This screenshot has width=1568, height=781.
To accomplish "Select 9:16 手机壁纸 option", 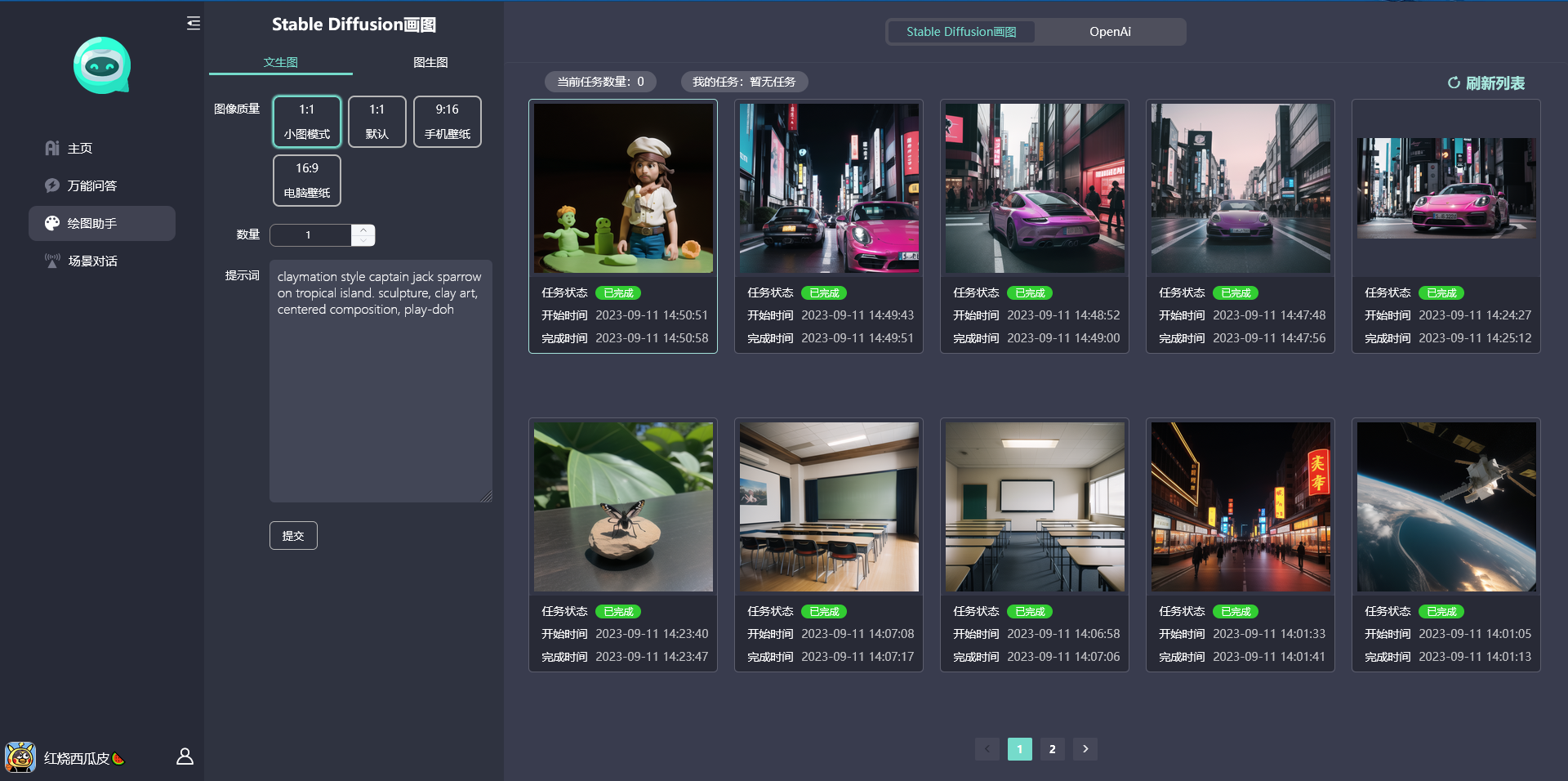I will [x=448, y=122].
